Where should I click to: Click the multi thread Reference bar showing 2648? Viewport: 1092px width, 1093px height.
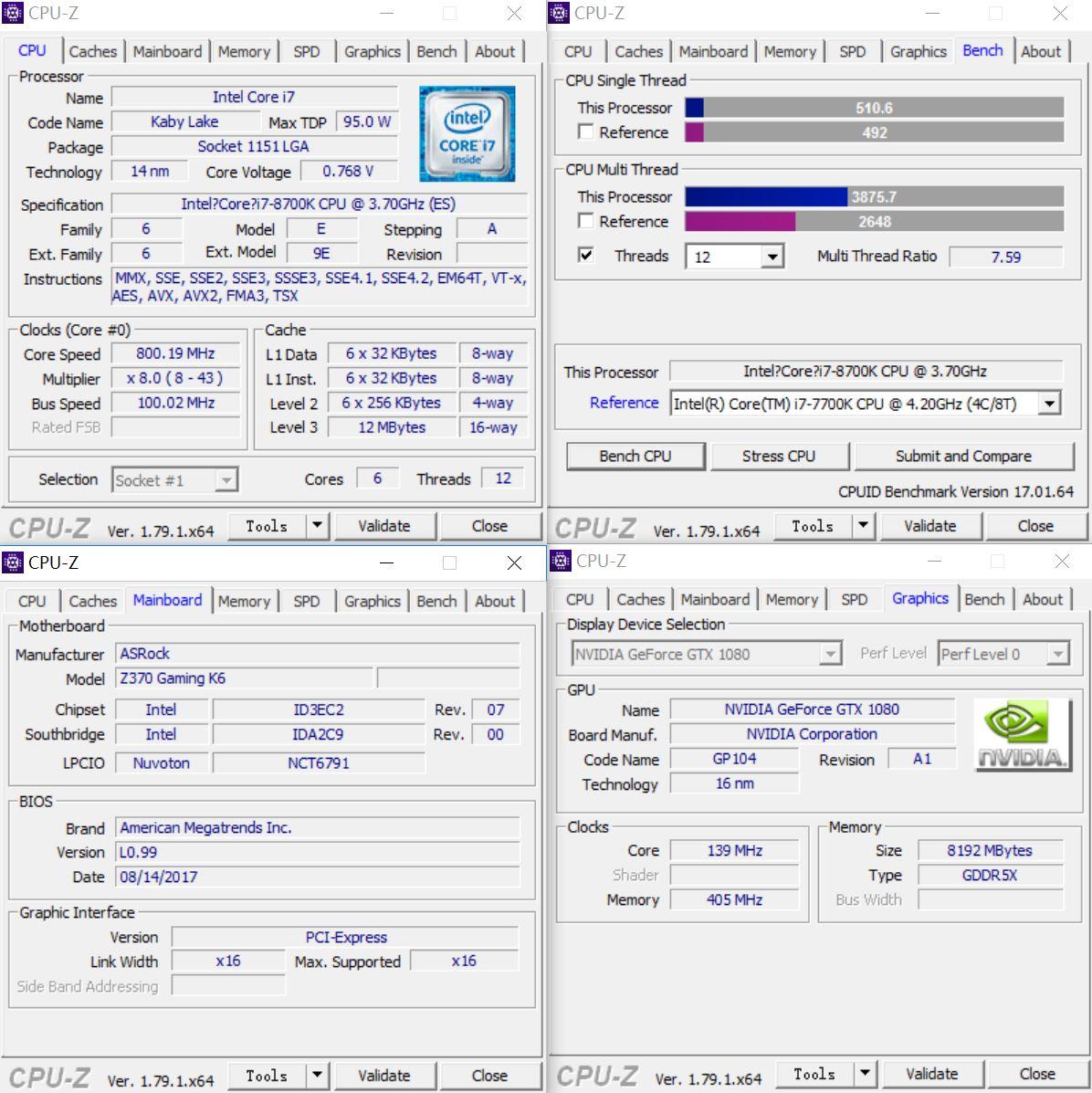[x=874, y=221]
